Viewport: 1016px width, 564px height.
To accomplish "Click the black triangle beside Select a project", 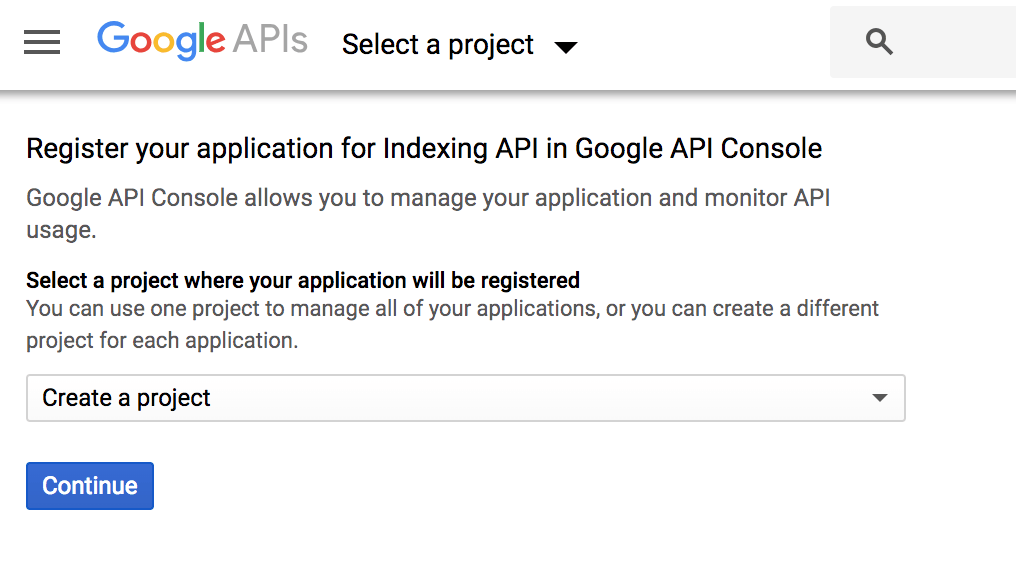I will [x=566, y=47].
